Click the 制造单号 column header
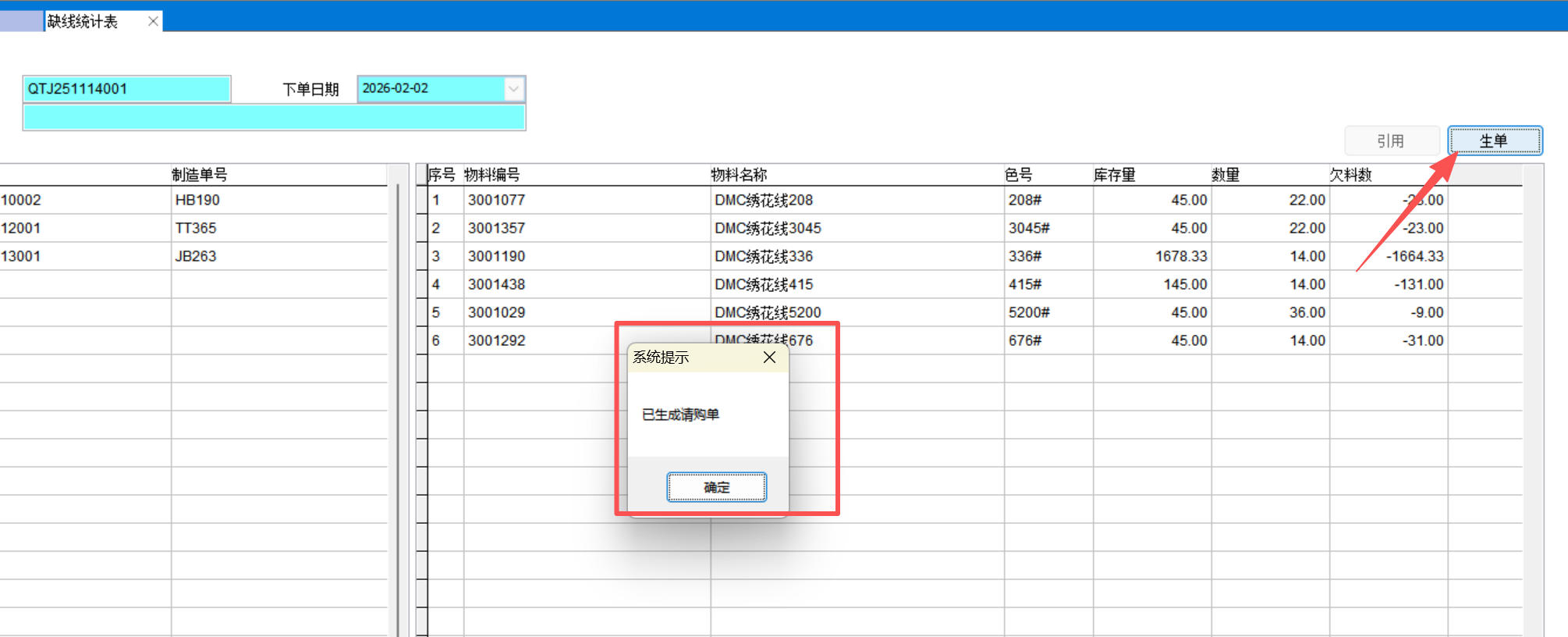This screenshot has width=1568, height=637. pyautogui.click(x=200, y=175)
